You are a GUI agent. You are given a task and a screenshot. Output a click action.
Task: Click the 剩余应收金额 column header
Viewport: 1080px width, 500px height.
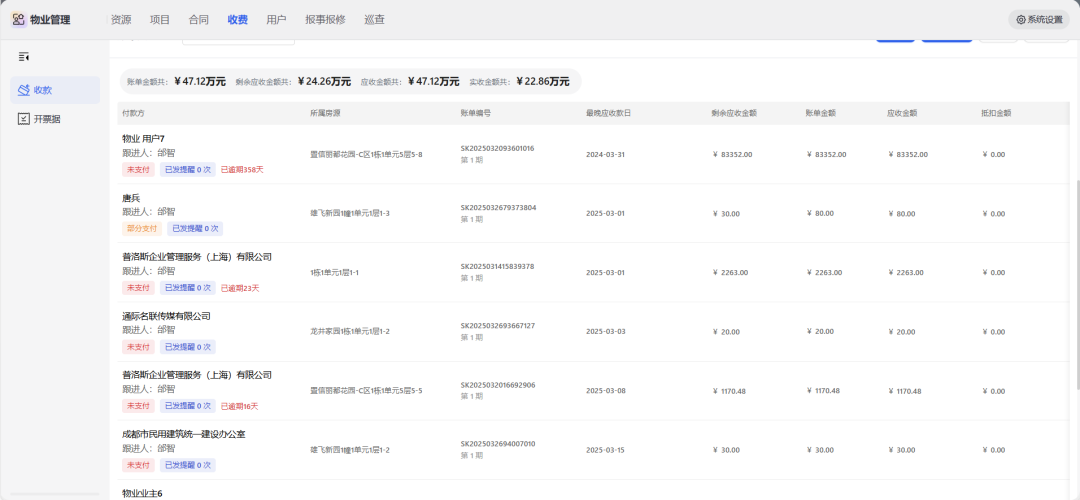[734, 113]
